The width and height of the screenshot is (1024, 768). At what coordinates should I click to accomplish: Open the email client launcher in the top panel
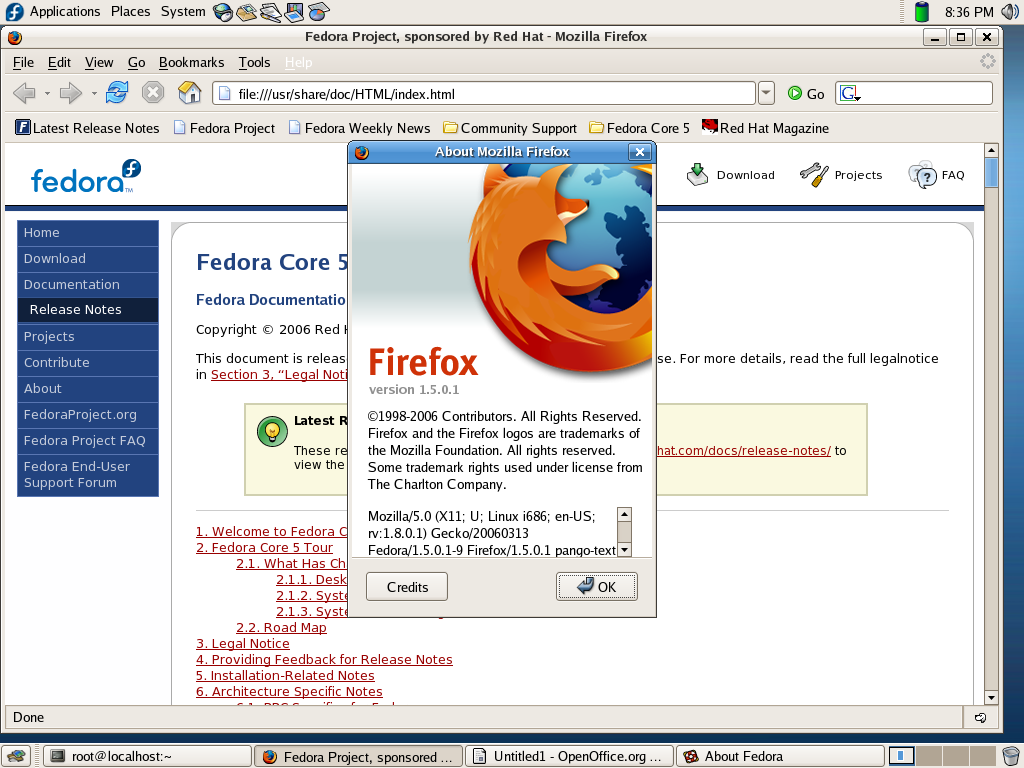pyautogui.click(x=247, y=12)
